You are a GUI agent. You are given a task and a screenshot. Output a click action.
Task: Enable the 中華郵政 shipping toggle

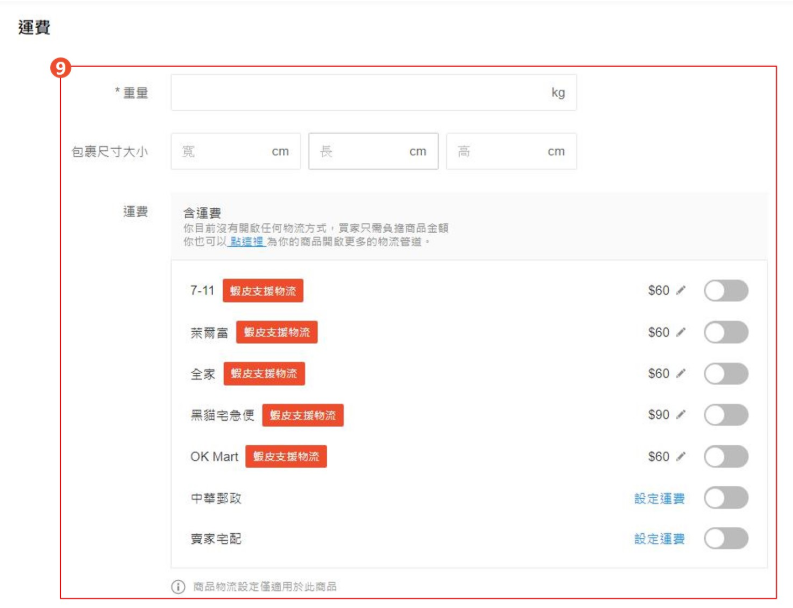tap(726, 498)
